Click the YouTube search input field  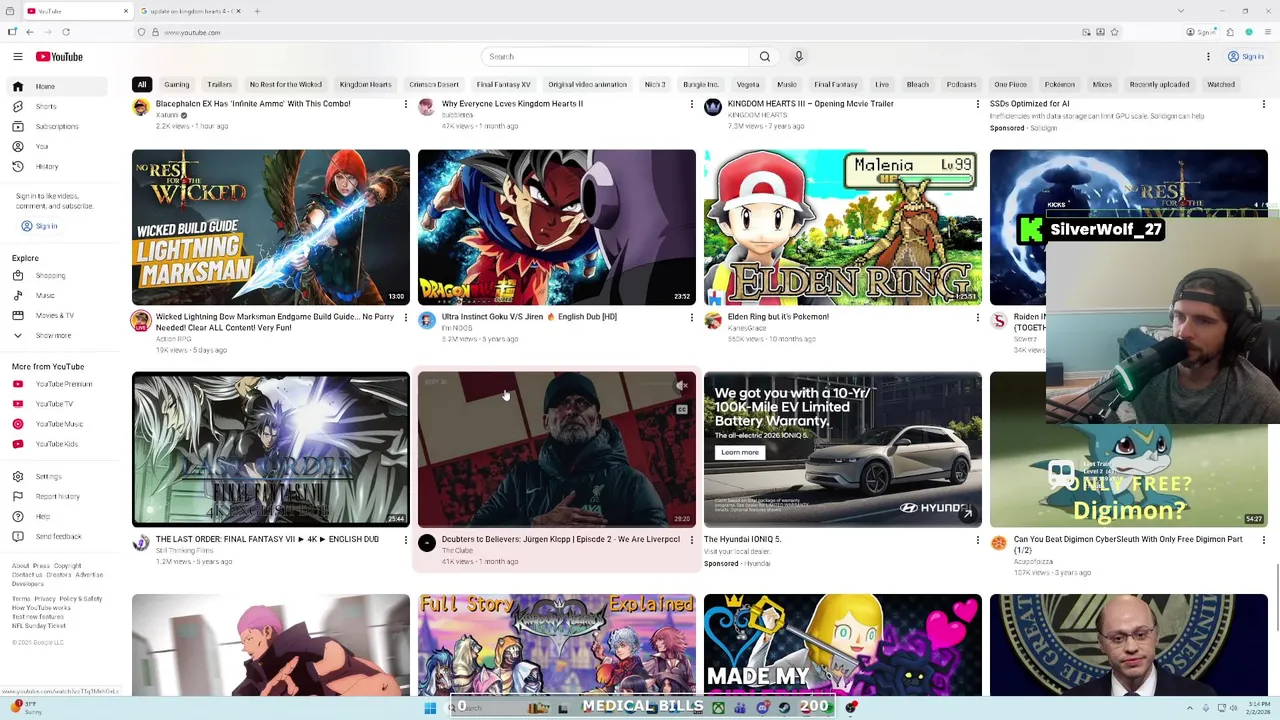point(615,57)
